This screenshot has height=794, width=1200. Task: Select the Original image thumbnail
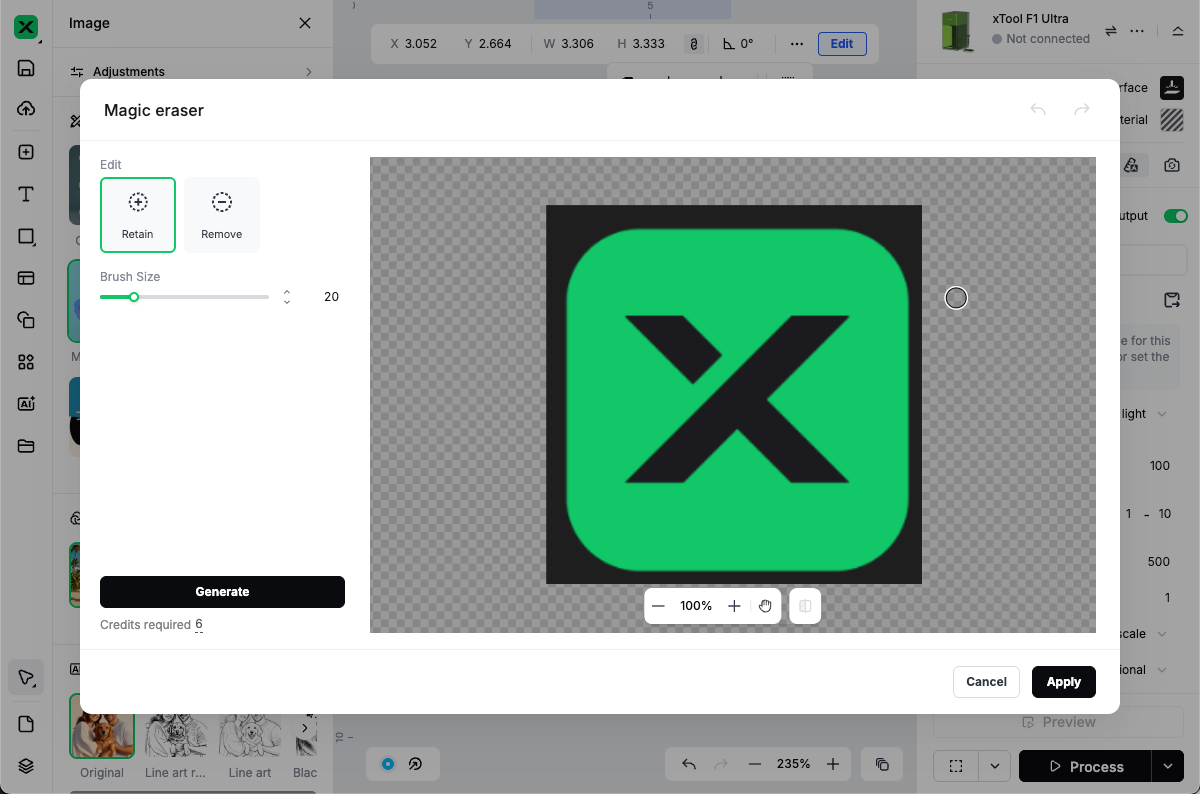(x=102, y=727)
